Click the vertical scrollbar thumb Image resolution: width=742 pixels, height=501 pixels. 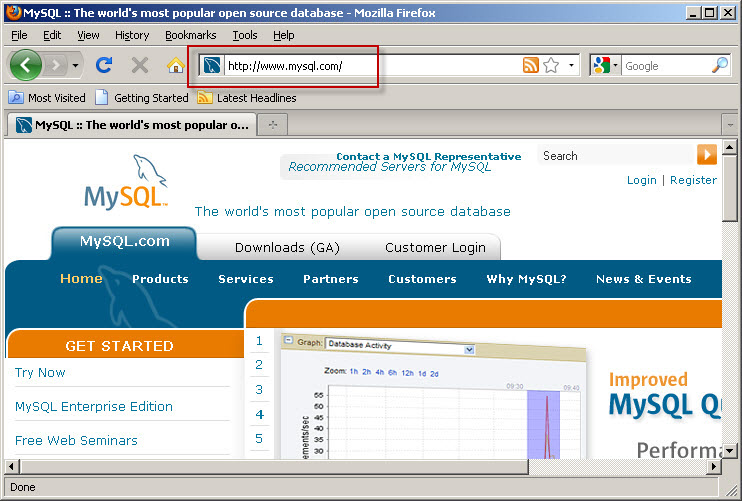coord(729,188)
